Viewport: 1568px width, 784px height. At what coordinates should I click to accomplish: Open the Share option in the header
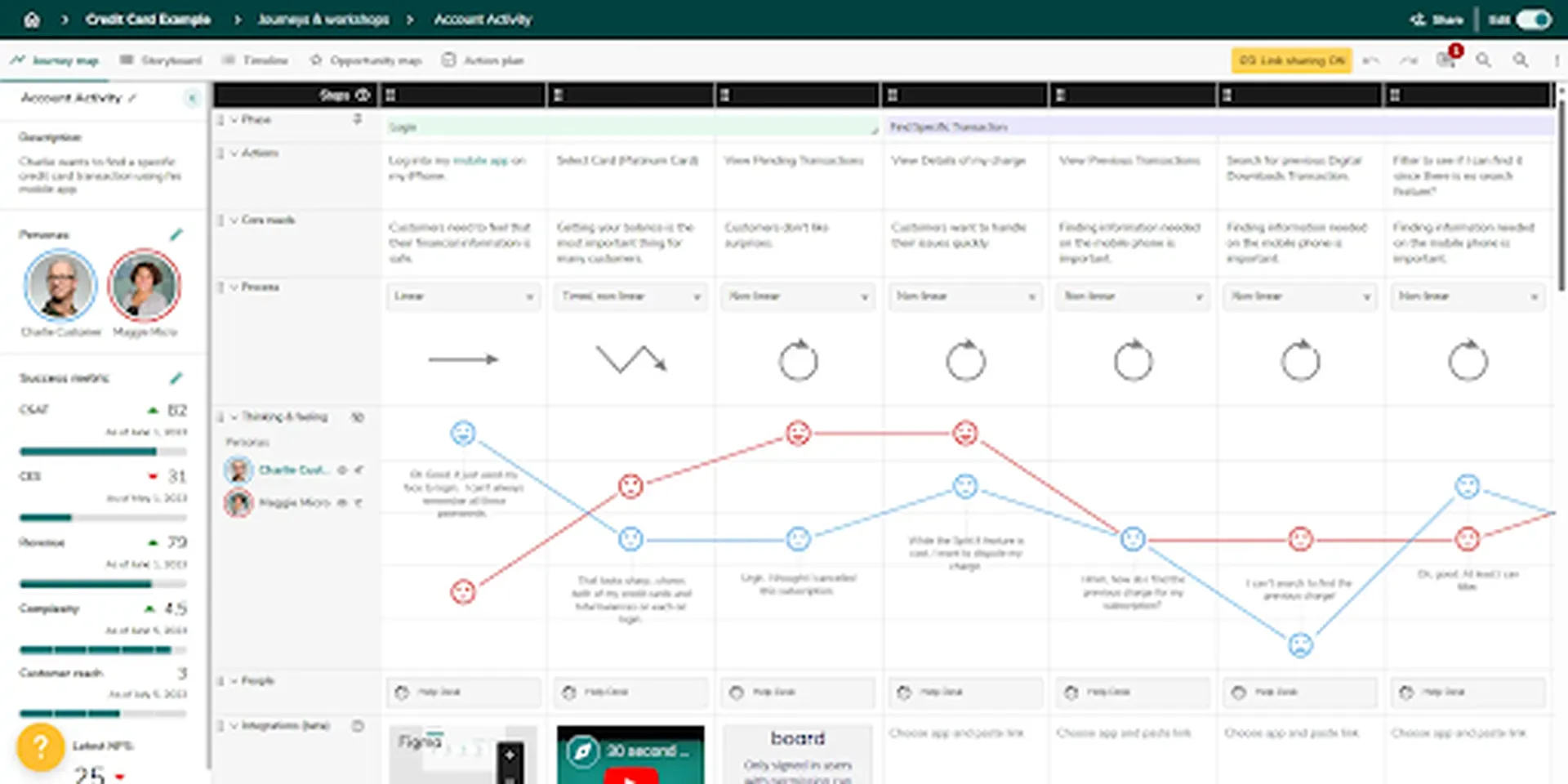click(1437, 19)
